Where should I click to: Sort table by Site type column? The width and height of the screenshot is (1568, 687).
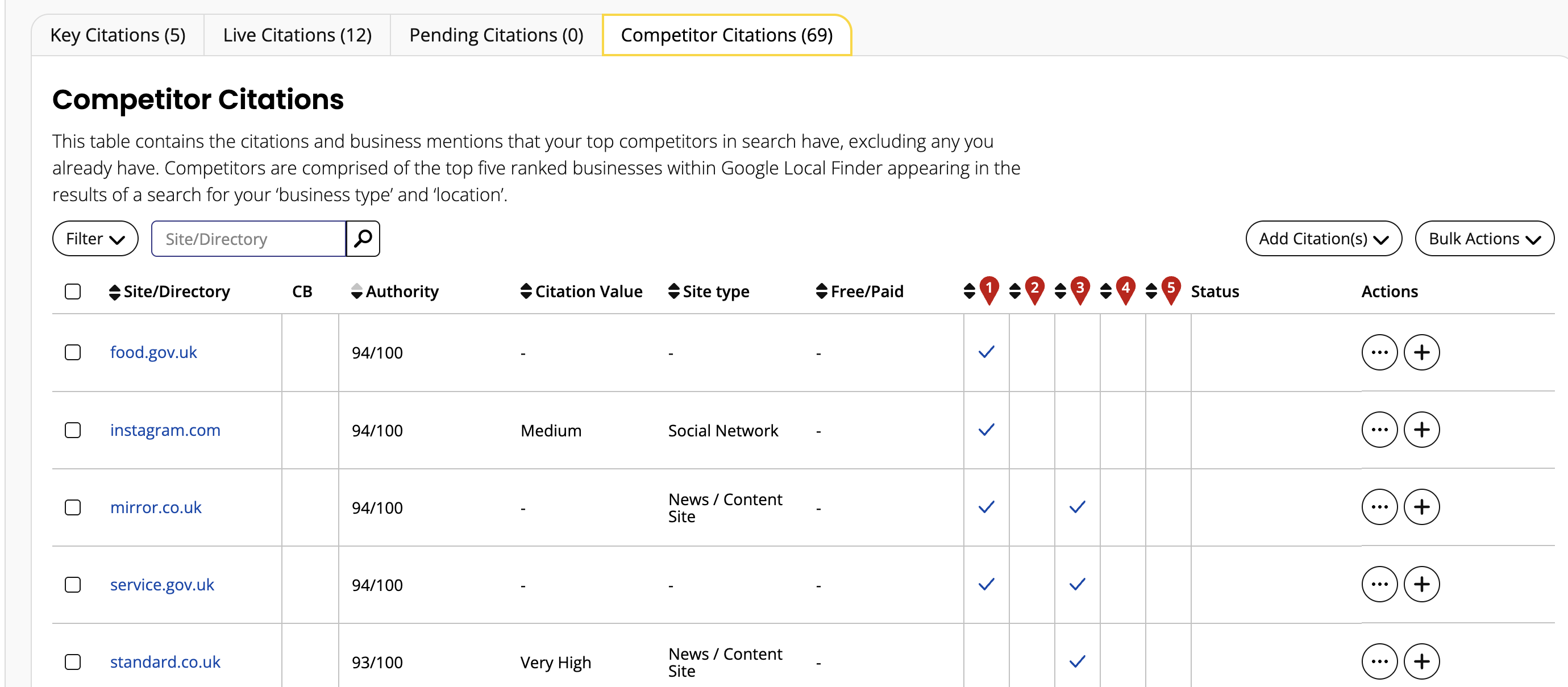click(709, 292)
